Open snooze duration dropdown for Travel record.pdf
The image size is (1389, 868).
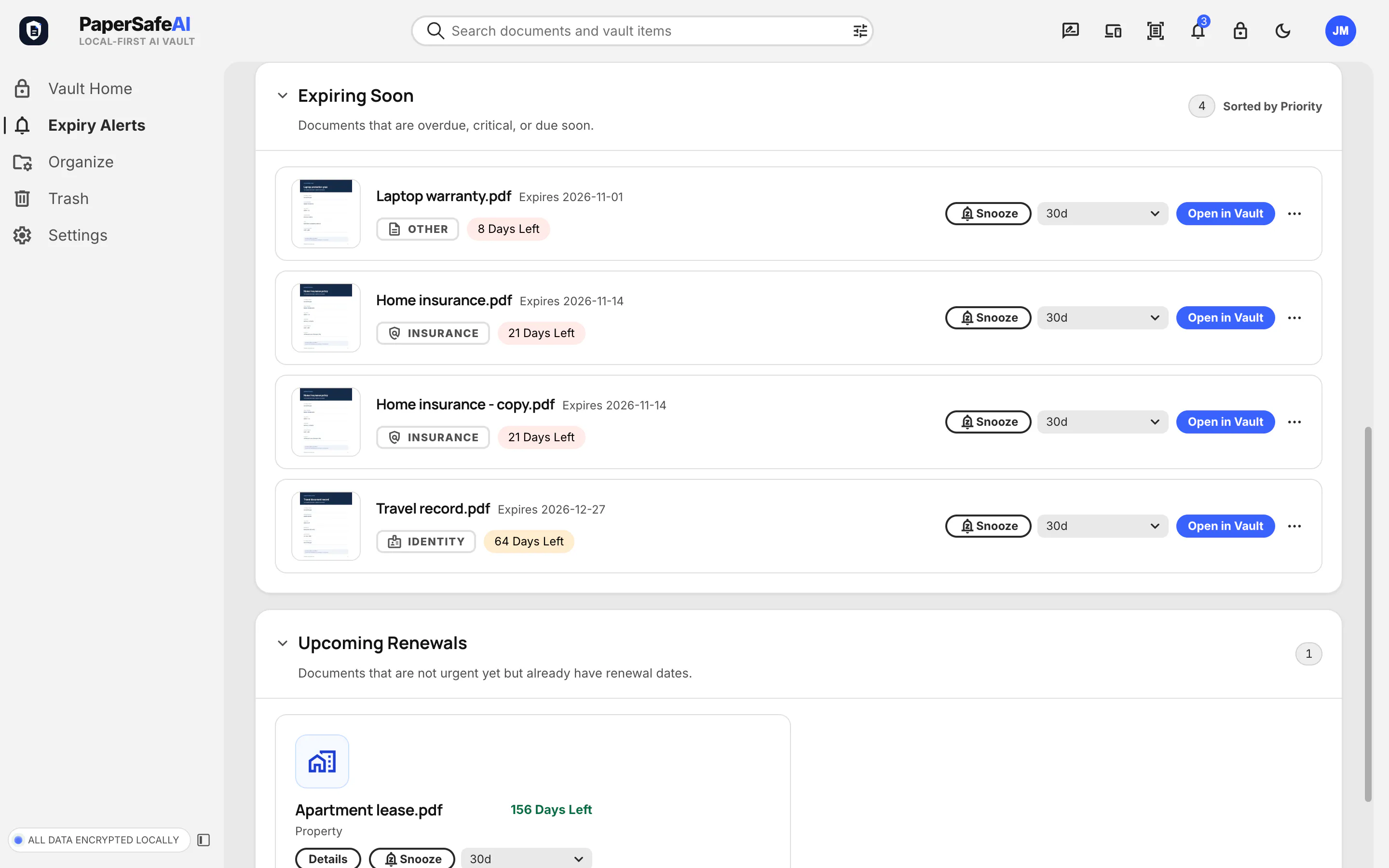(1102, 526)
